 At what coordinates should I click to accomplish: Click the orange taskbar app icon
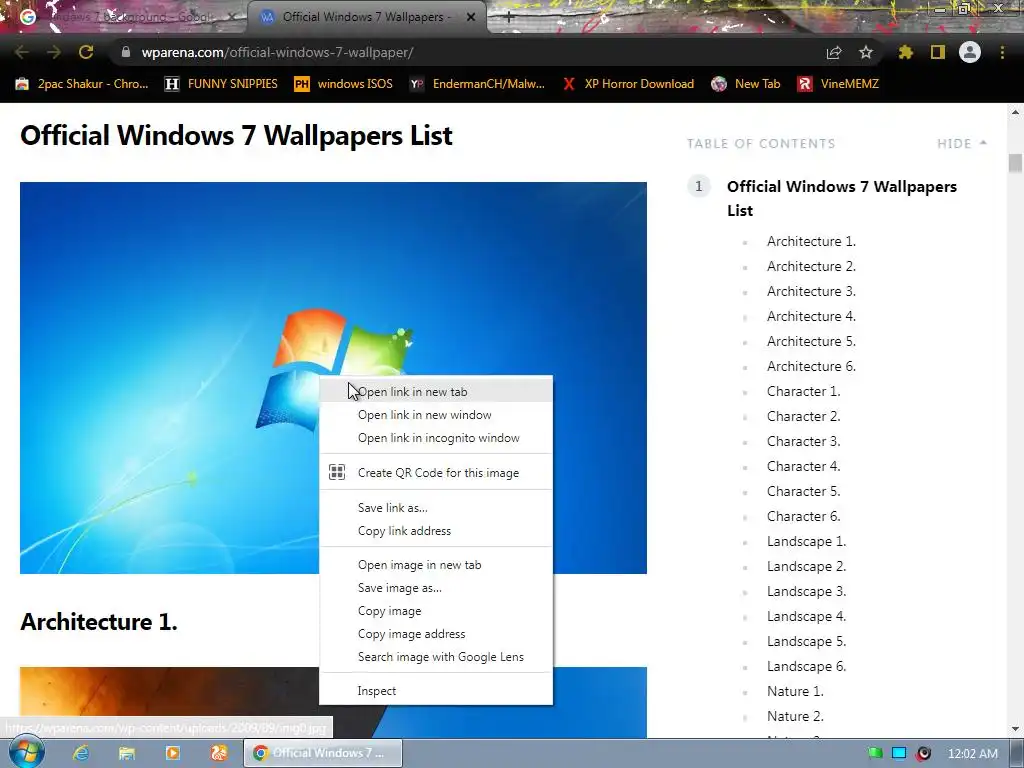click(x=219, y=753)
